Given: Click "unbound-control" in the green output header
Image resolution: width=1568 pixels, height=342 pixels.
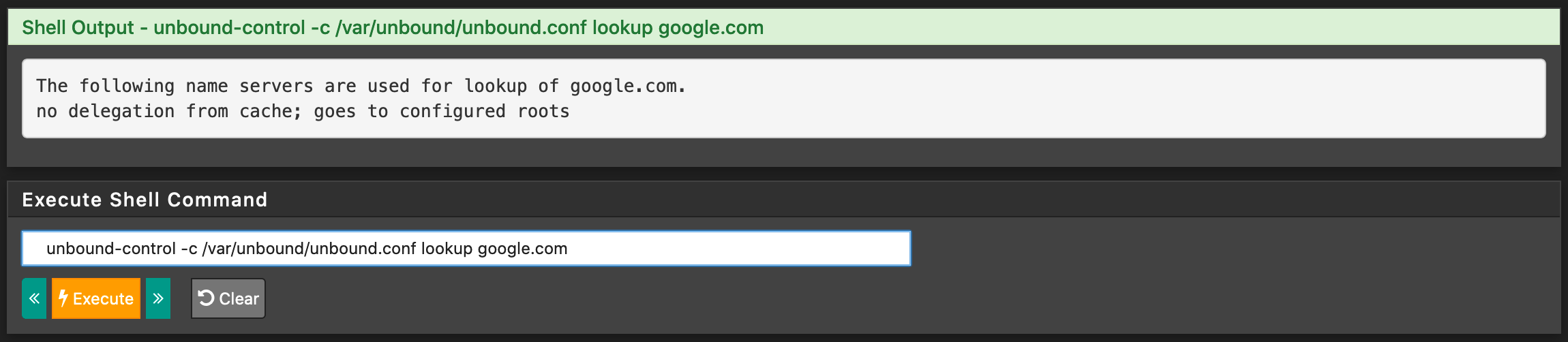Looking at the screenshot, I should (x=229, y=28).
